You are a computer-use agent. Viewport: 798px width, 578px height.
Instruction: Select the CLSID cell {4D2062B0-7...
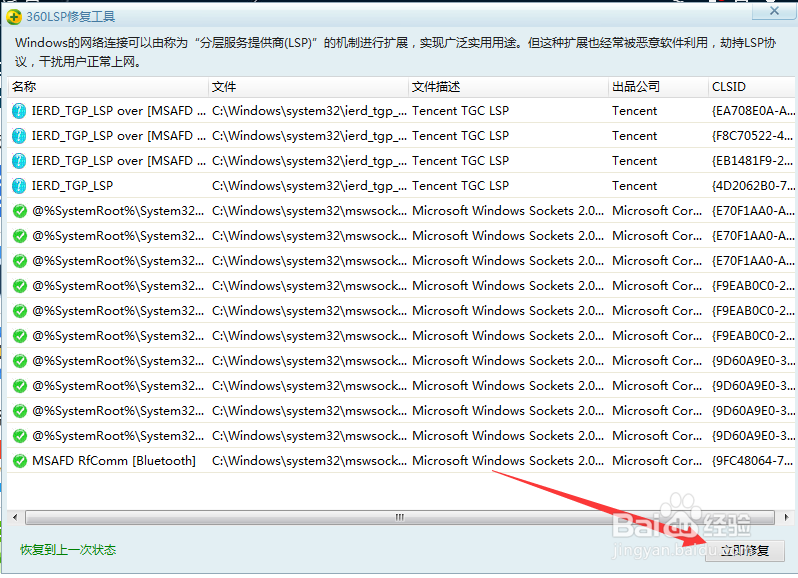753,185
